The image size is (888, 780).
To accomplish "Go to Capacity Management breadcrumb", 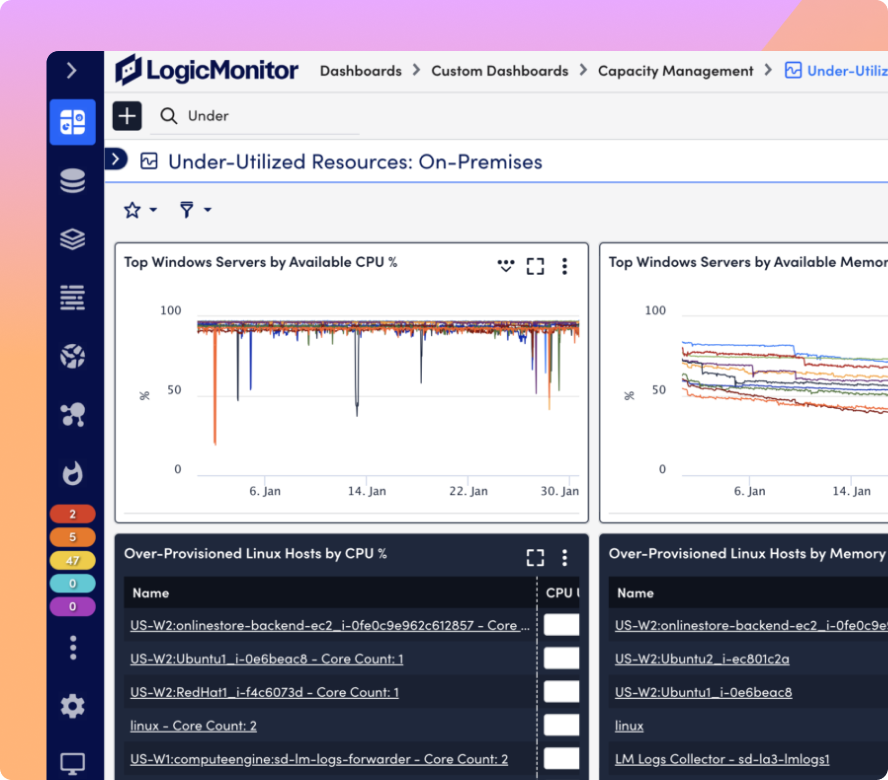I will pyautogui.click(x=675, y=71).
